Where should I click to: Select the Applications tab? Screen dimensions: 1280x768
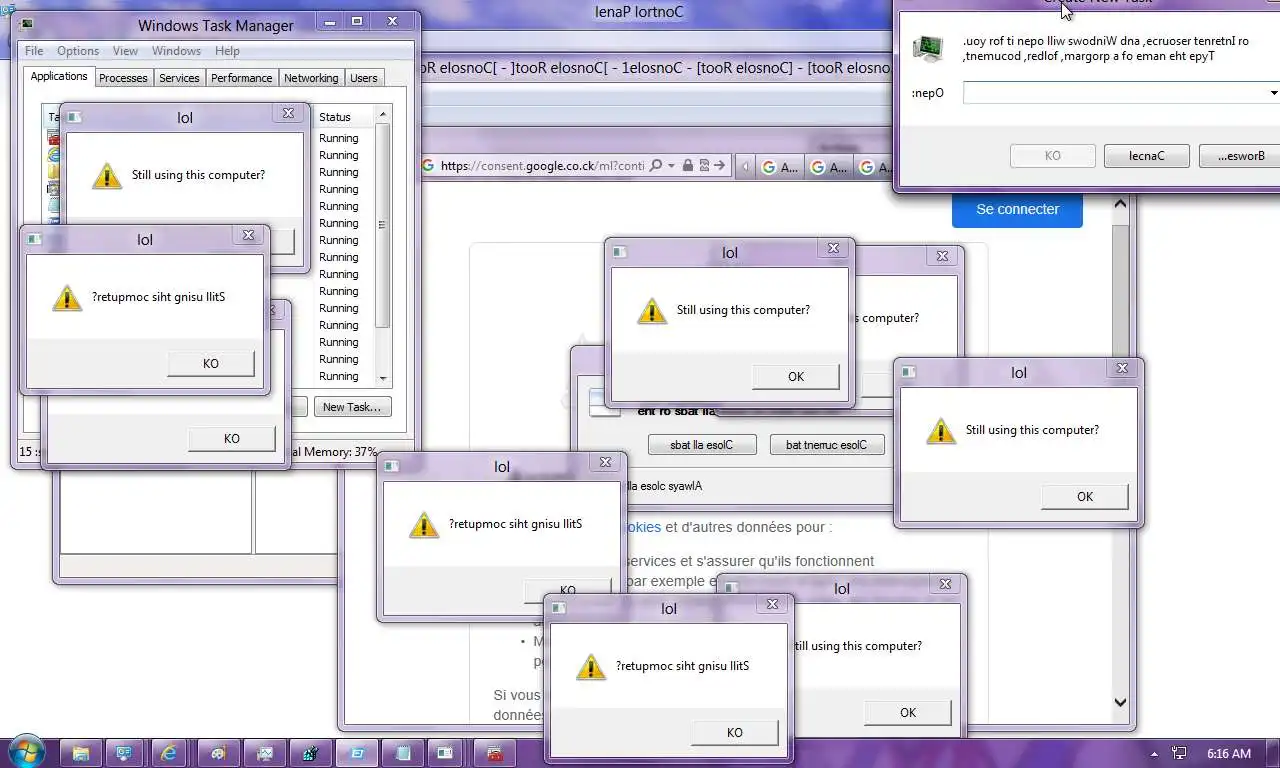[x=59, y=76]
